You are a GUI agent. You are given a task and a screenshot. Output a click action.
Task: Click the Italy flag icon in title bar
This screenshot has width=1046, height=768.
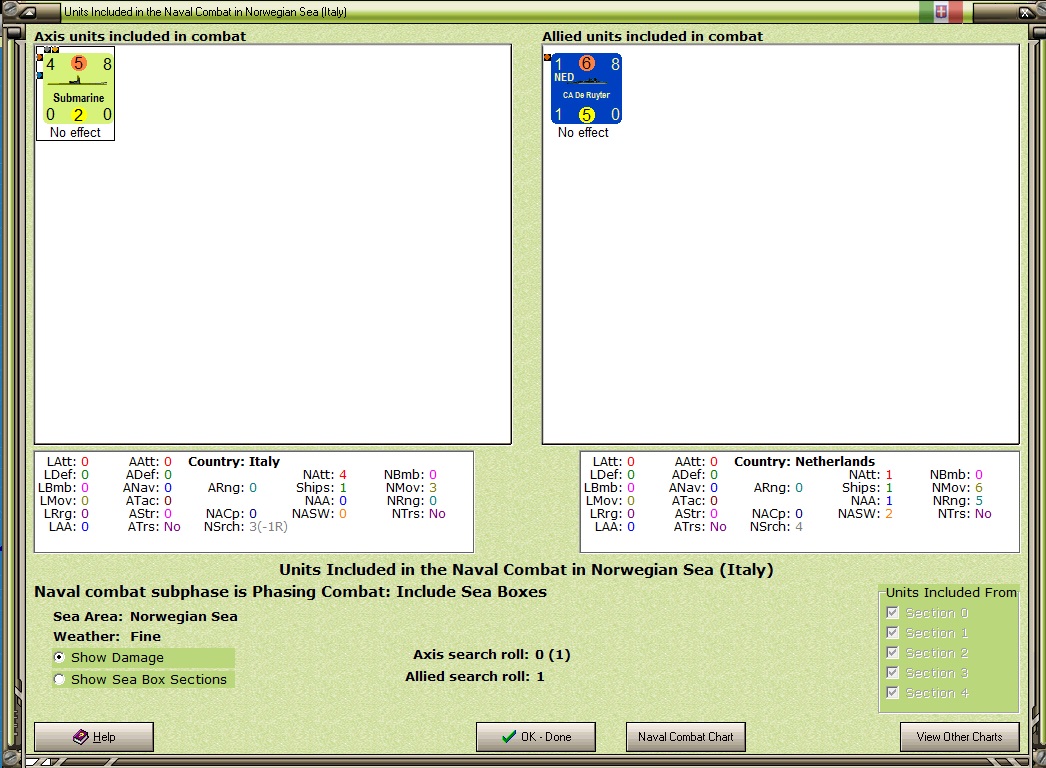point(941,11)
